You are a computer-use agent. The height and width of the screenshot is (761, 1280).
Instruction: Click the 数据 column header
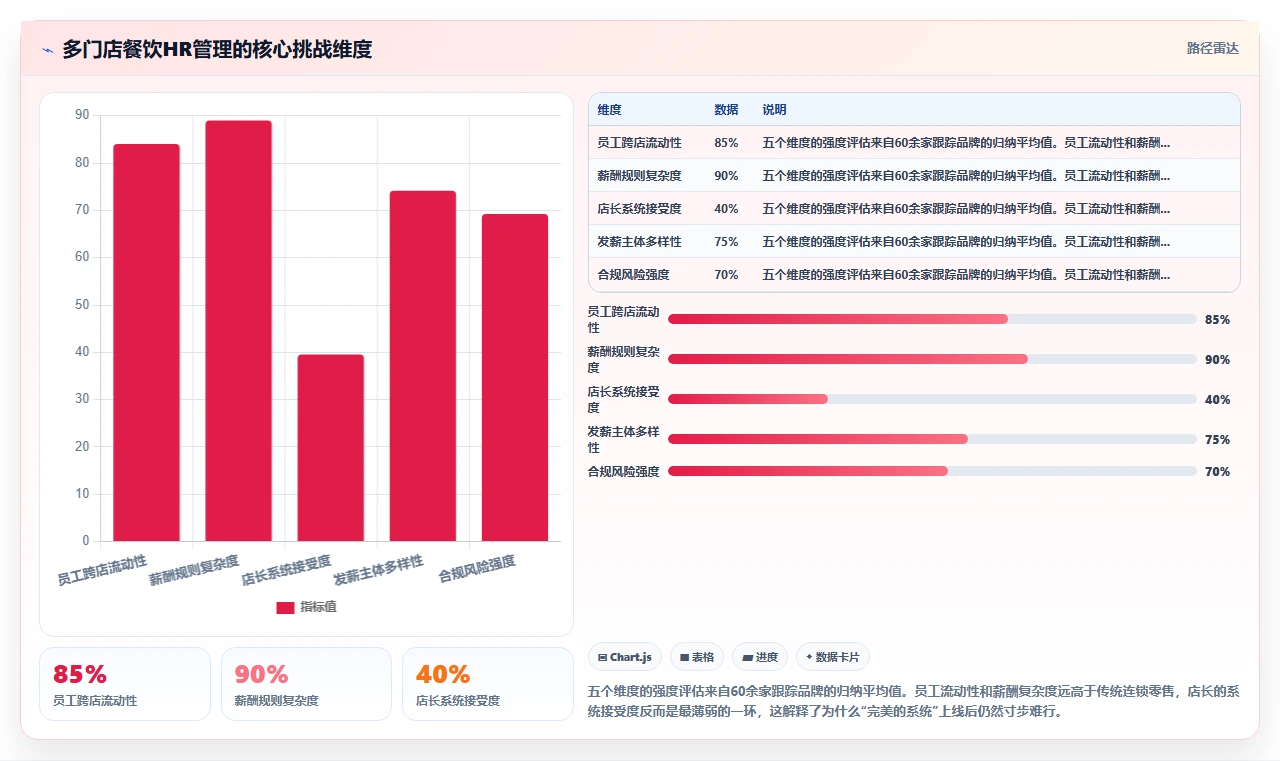point(726,110)
